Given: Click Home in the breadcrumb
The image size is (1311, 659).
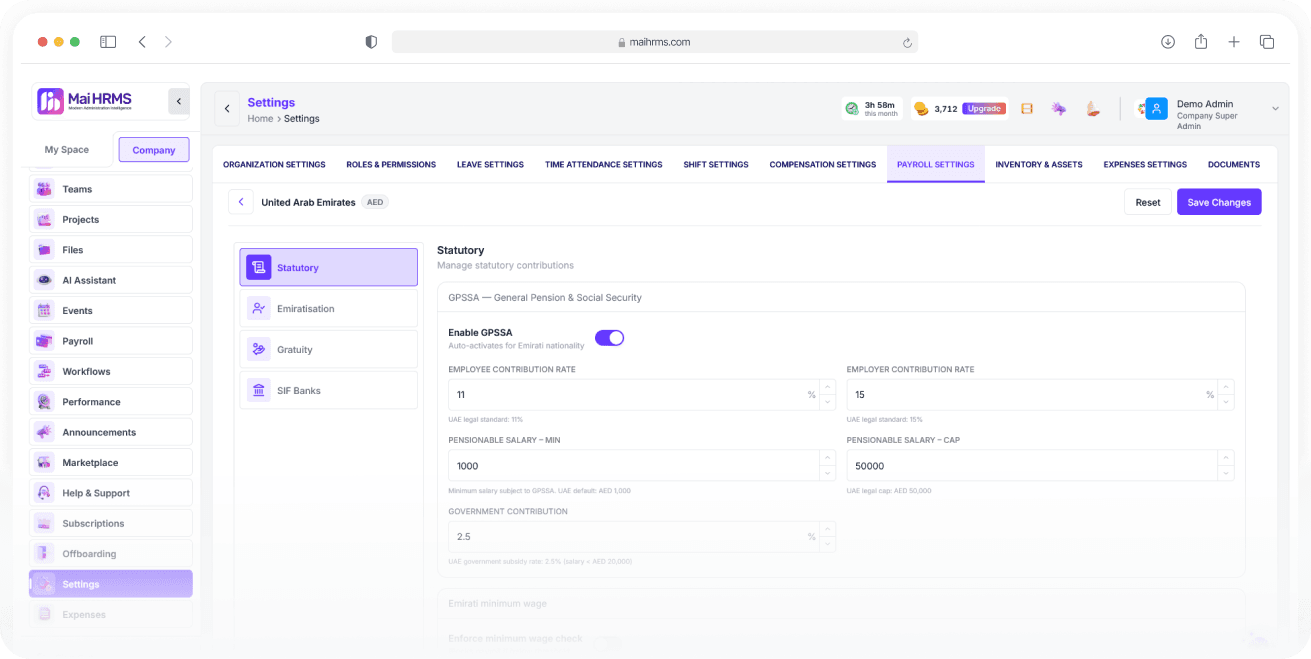Looking at the screenshot, I should (260, 118).
